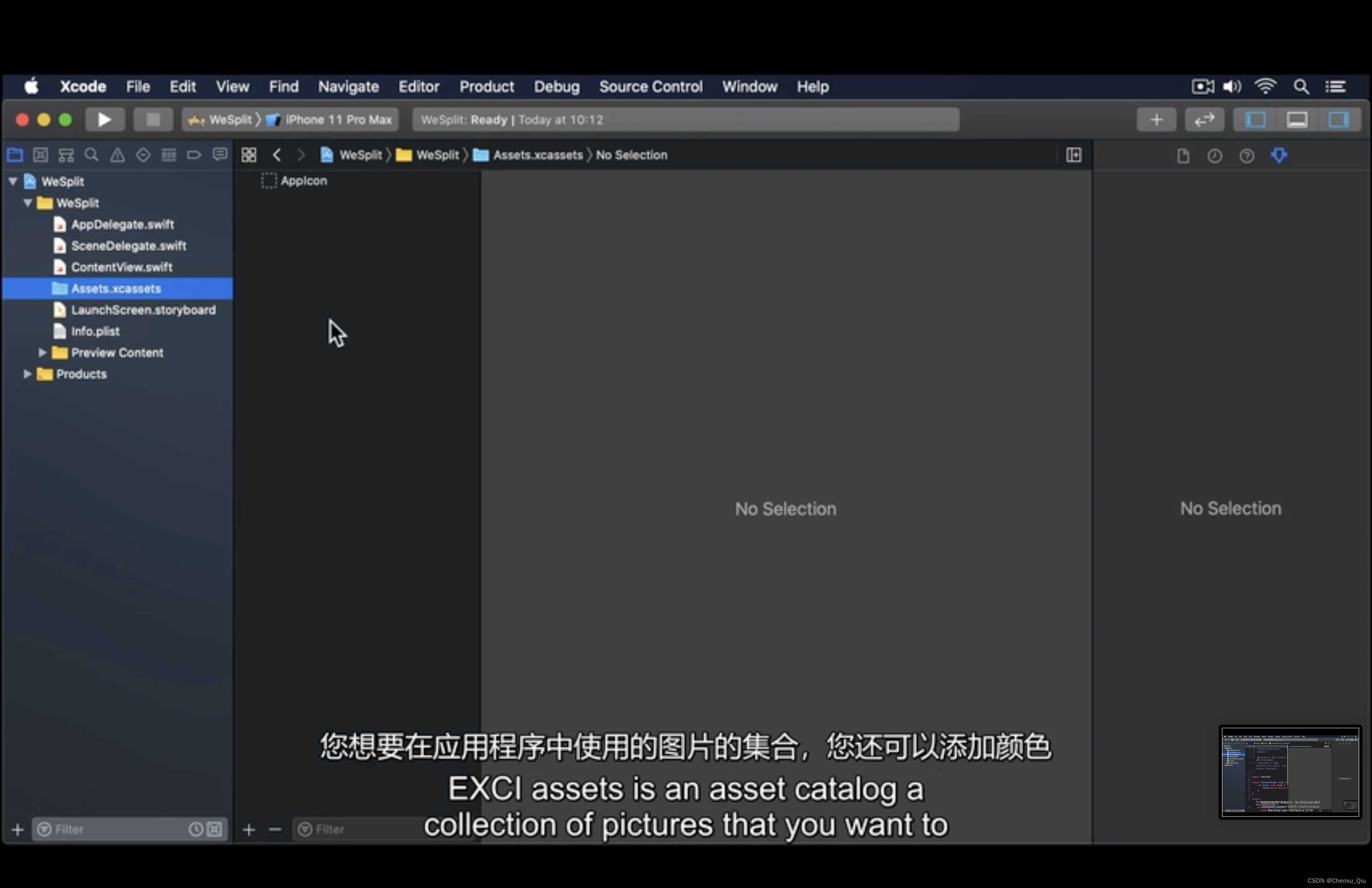This screenshot has width=1372, height=888.
Task: Open Notification Center list icon
Action: coord(1335,87)
